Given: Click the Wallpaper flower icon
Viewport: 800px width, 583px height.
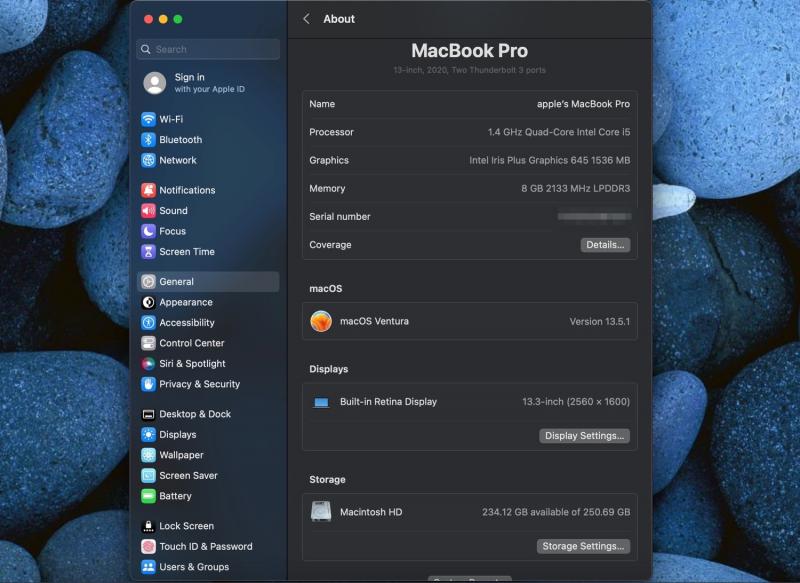Looking at the screenshot, I should pos(148,454).
